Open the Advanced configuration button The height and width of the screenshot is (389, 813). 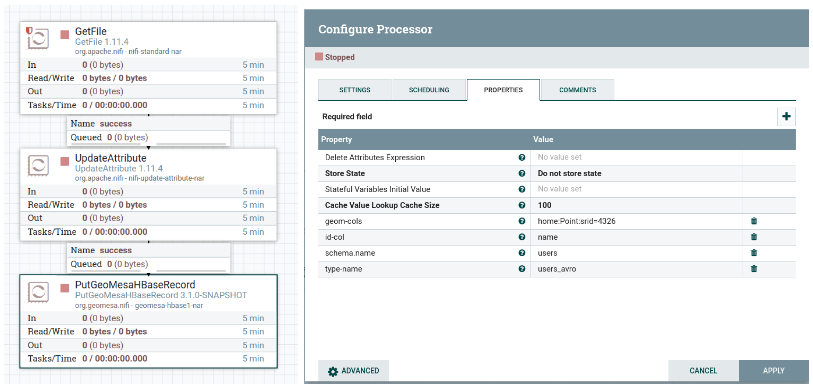coord(354,371)
